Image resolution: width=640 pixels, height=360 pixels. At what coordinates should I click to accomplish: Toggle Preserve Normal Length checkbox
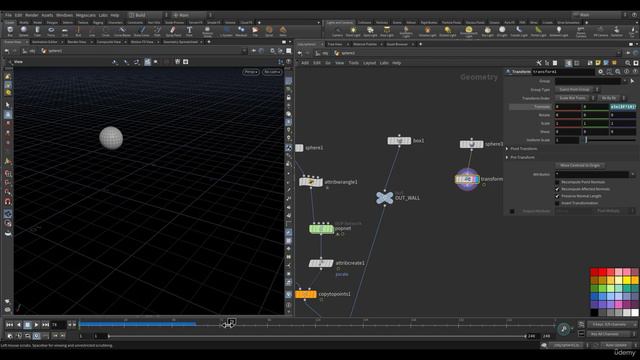[x=557, y=196]
